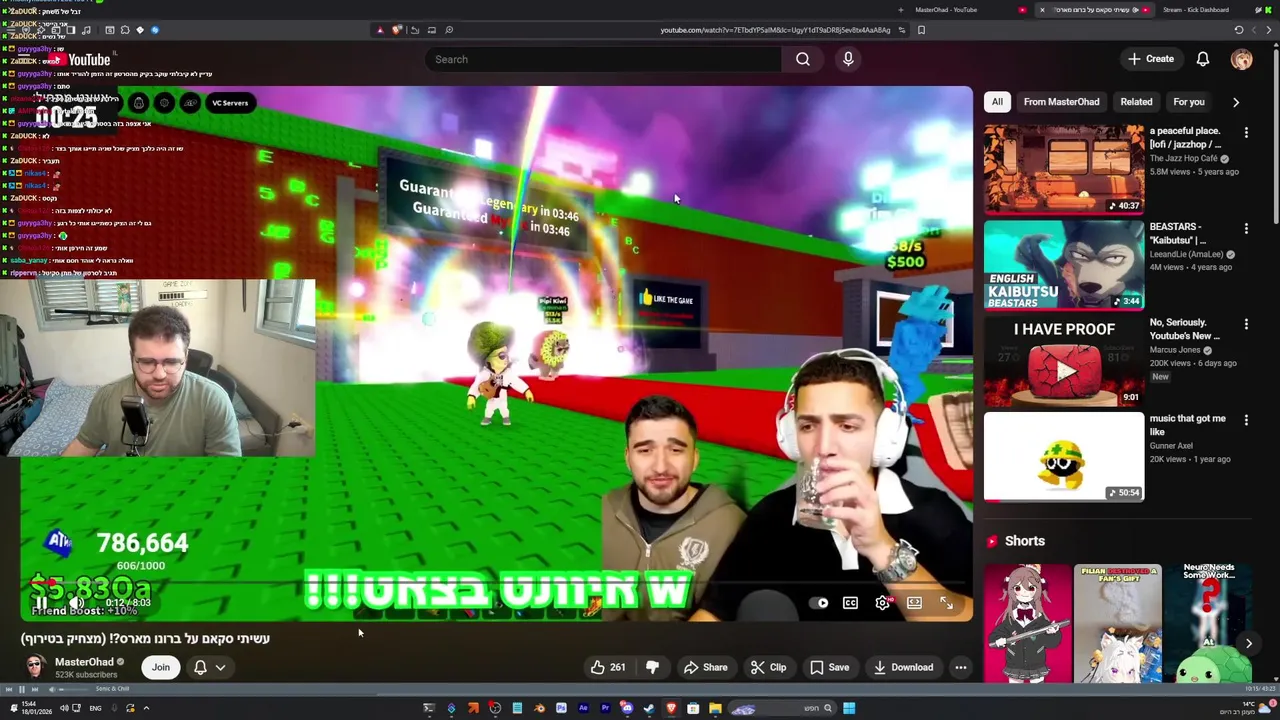Open the taskbar clock and date
The image size is (1280, 720).
pyautogui.click(x=36, y=707)
